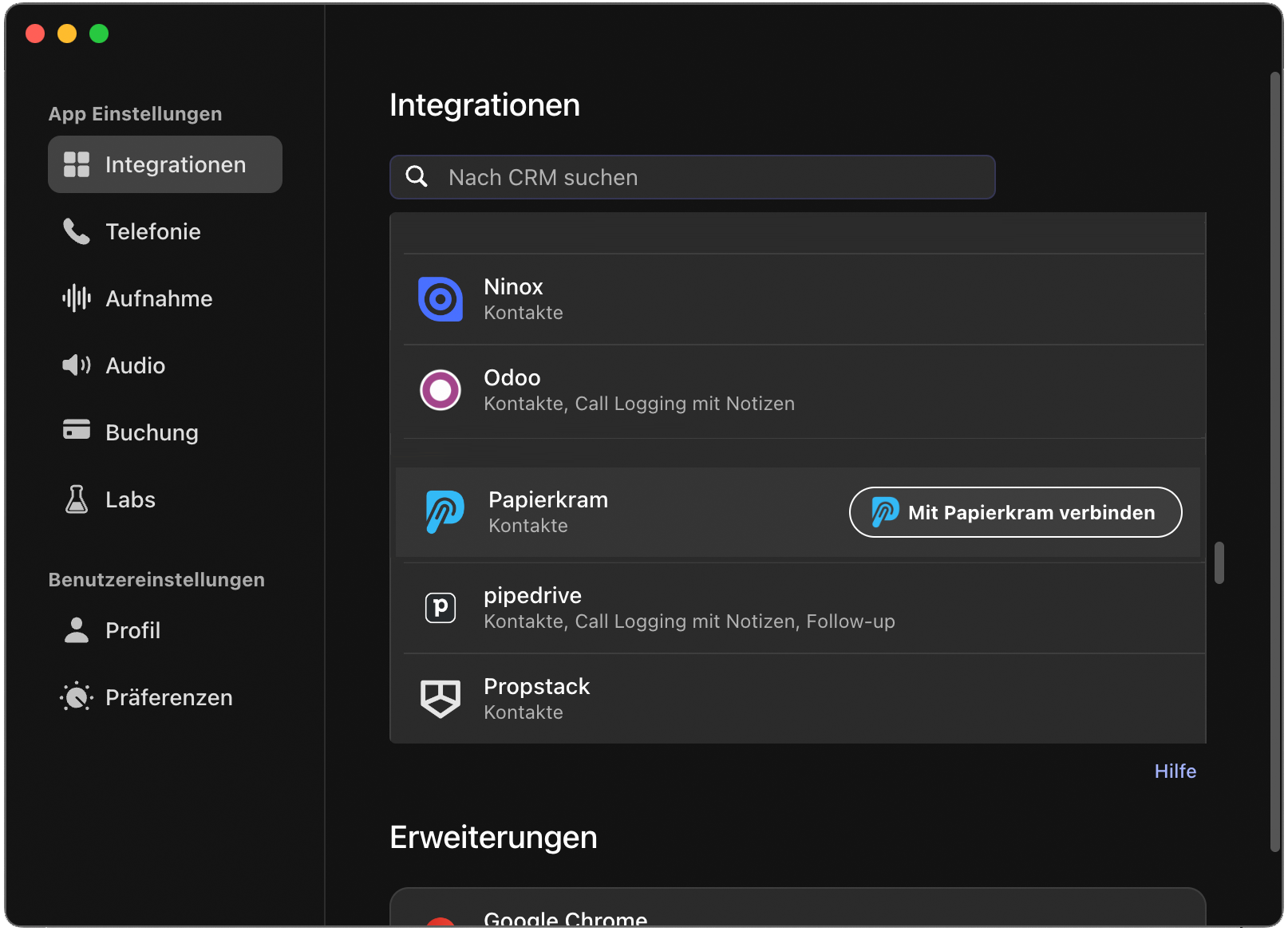Click the Präferenzen gear icon
Screen dimensions: 1288x931
(77, 697)
